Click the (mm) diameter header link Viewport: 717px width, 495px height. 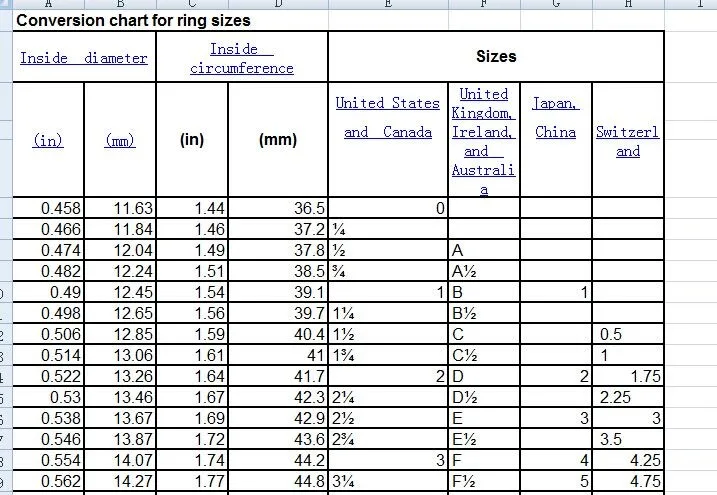click(120, 140)
